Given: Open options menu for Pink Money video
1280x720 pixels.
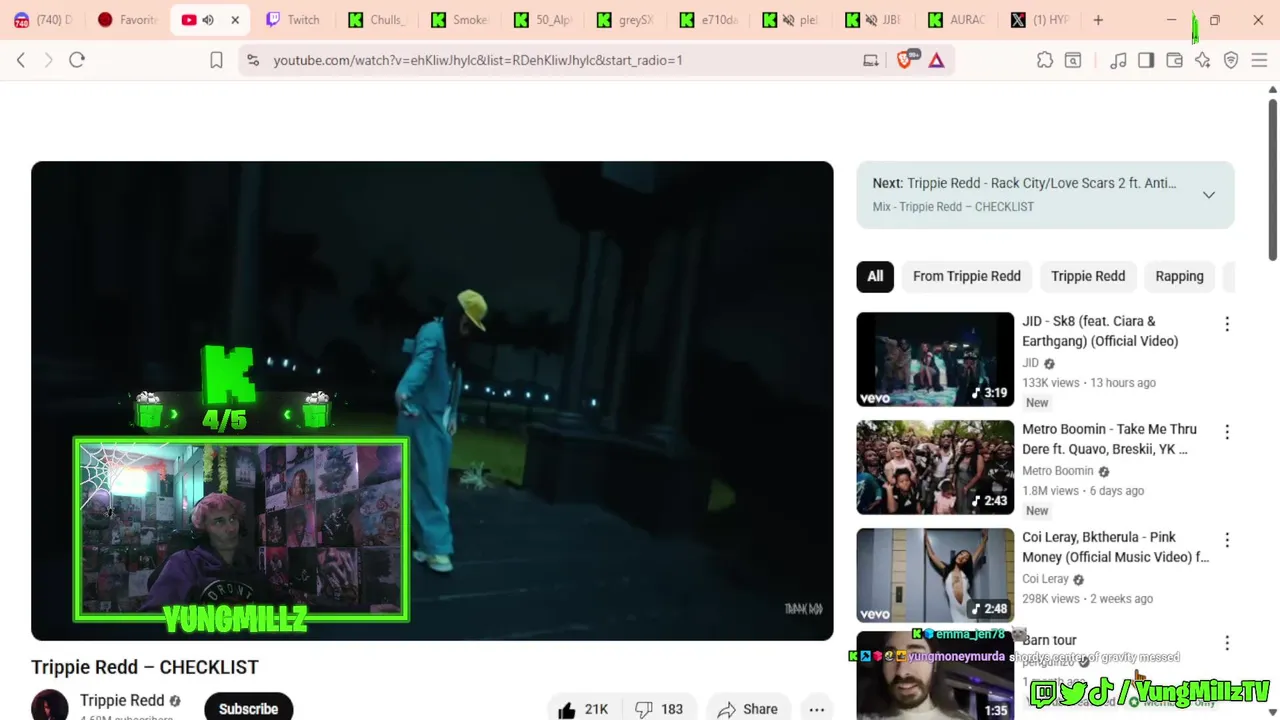Looking at the screenshot, I should click(x=1227, y=540).
